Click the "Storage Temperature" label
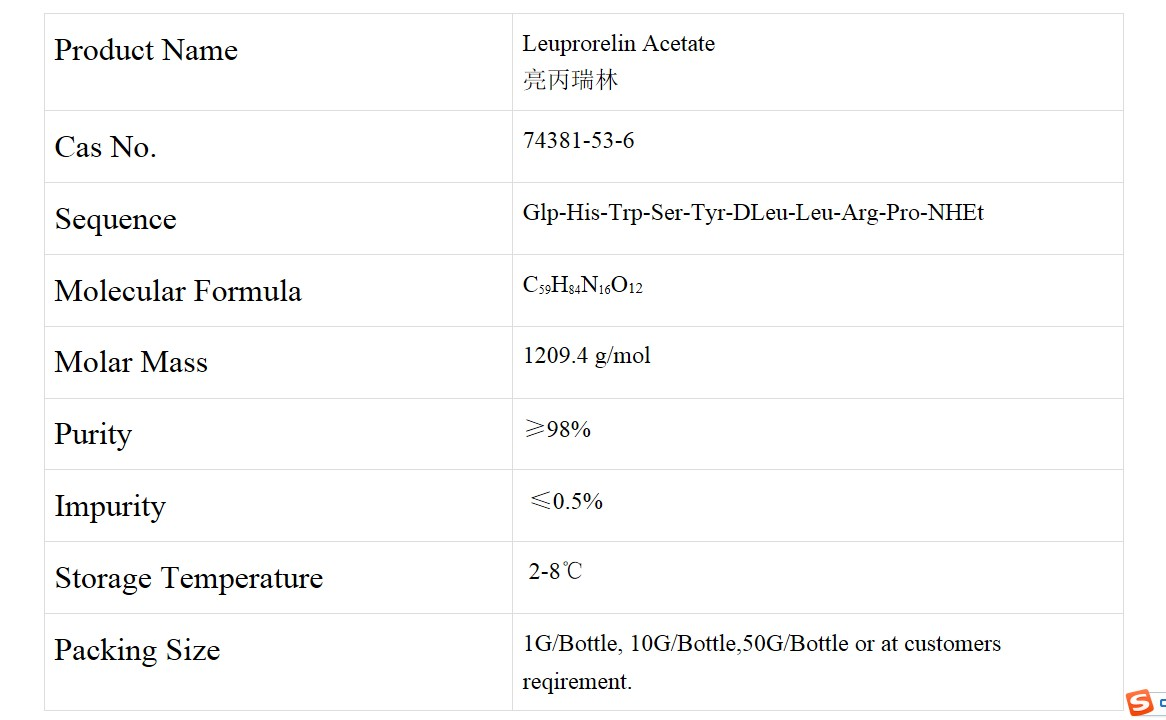This screenshot has height=720, width=1166. point(188,578)
